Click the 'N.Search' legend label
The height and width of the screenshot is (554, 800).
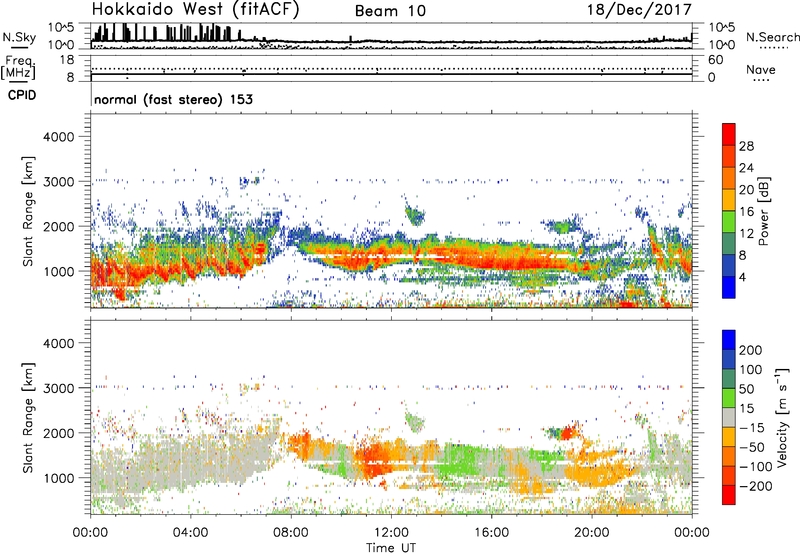tap(772, 37)
